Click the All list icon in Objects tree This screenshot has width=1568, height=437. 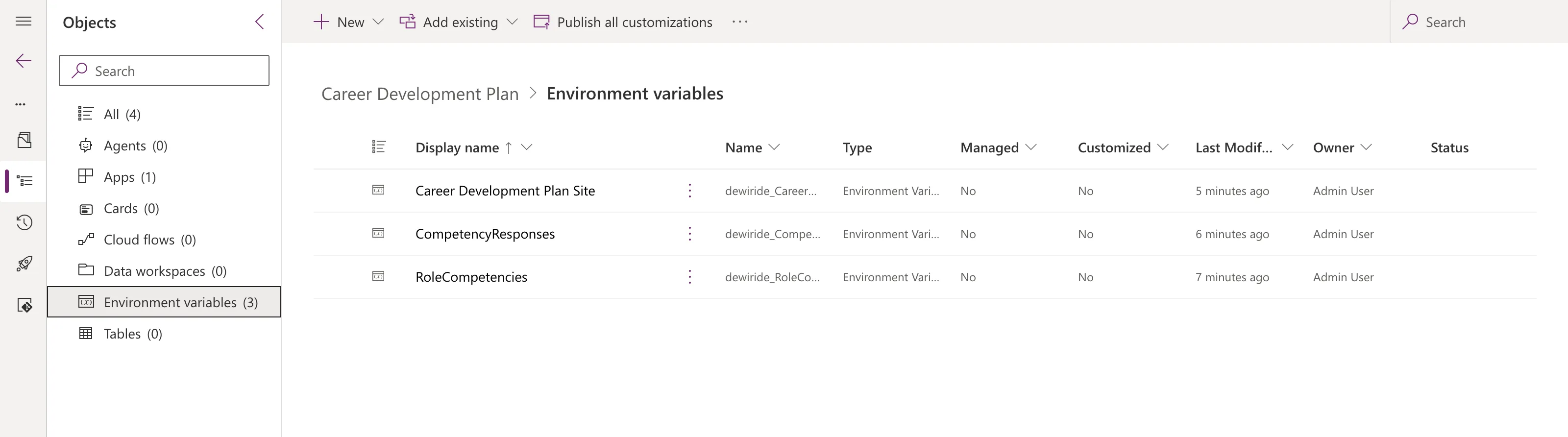pos(86,114)
